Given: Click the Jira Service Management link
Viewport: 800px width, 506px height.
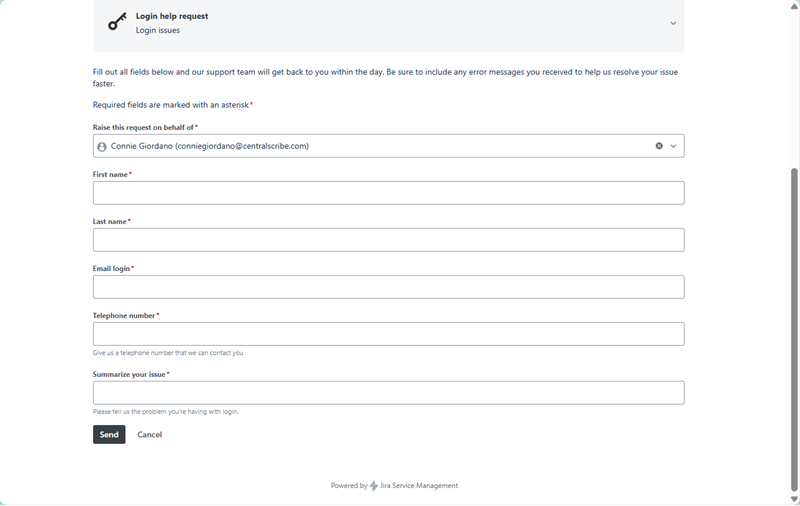Looking at the screenshot, I should (x=419, y=486).
